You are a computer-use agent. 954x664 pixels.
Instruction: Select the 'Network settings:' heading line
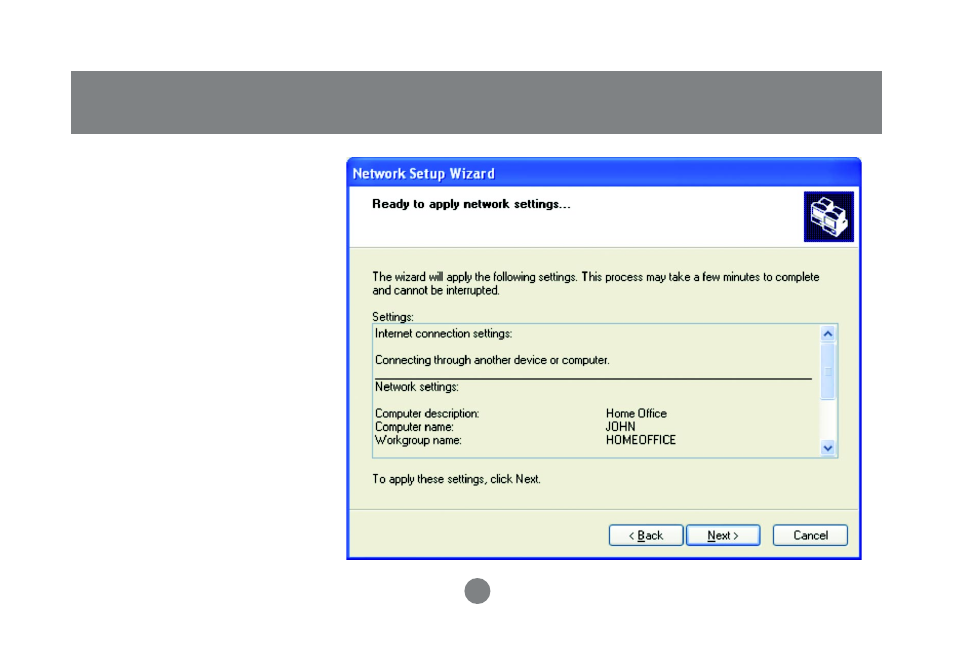click(x=417, y=387)
